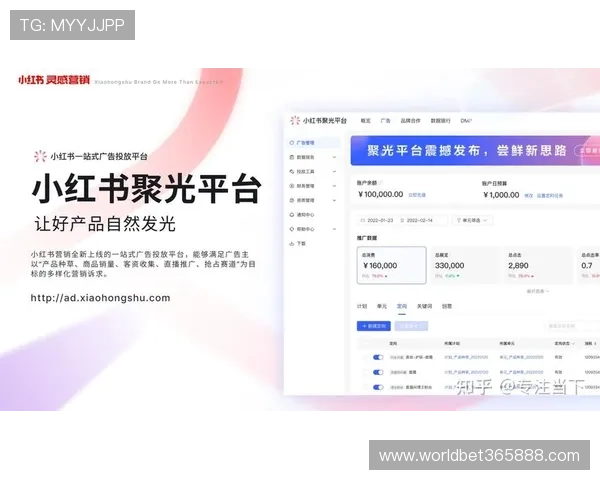Toggle the switch in the first table row

[378, 357]
